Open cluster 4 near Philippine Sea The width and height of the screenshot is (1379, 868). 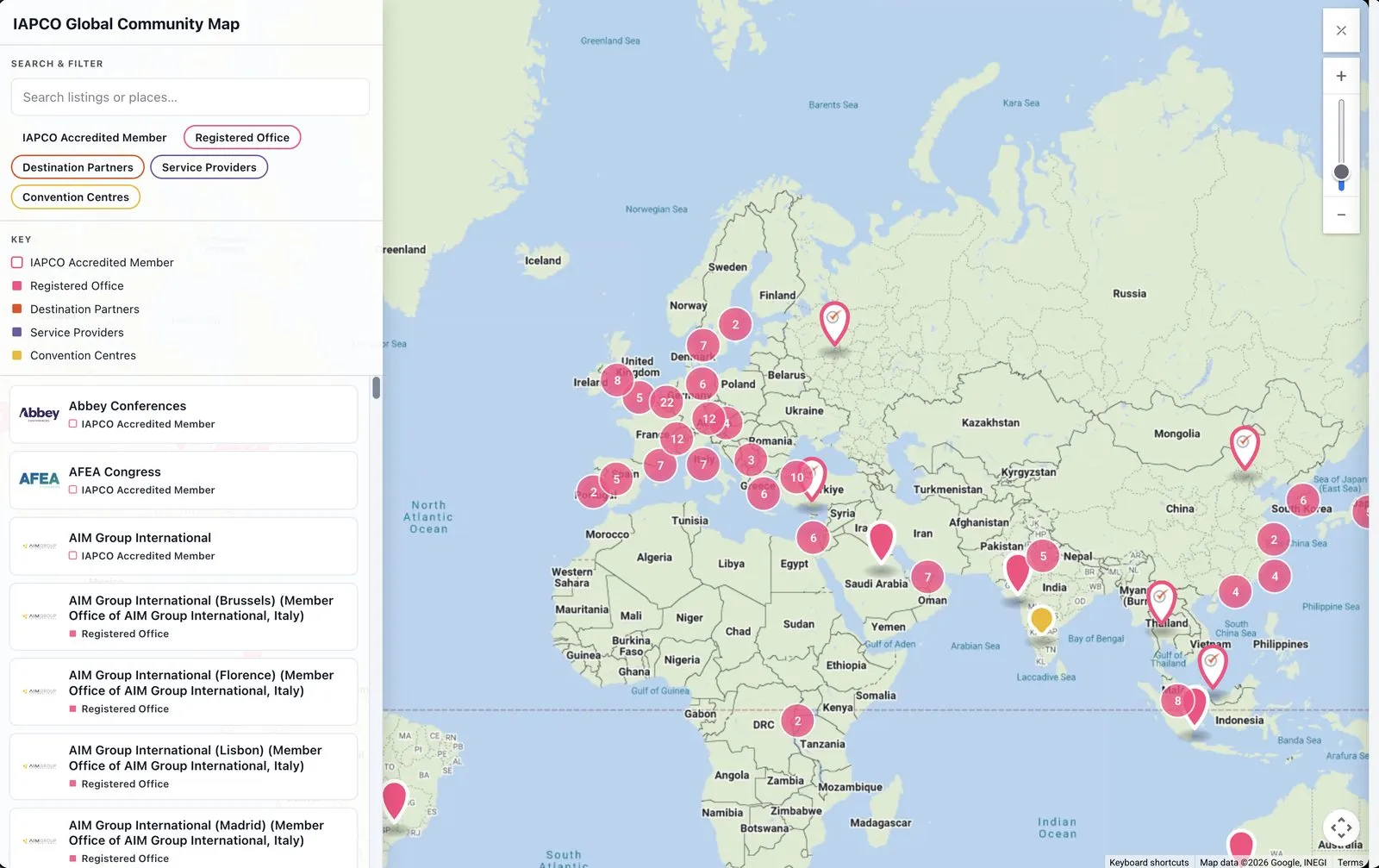(x=1275, y=577)
